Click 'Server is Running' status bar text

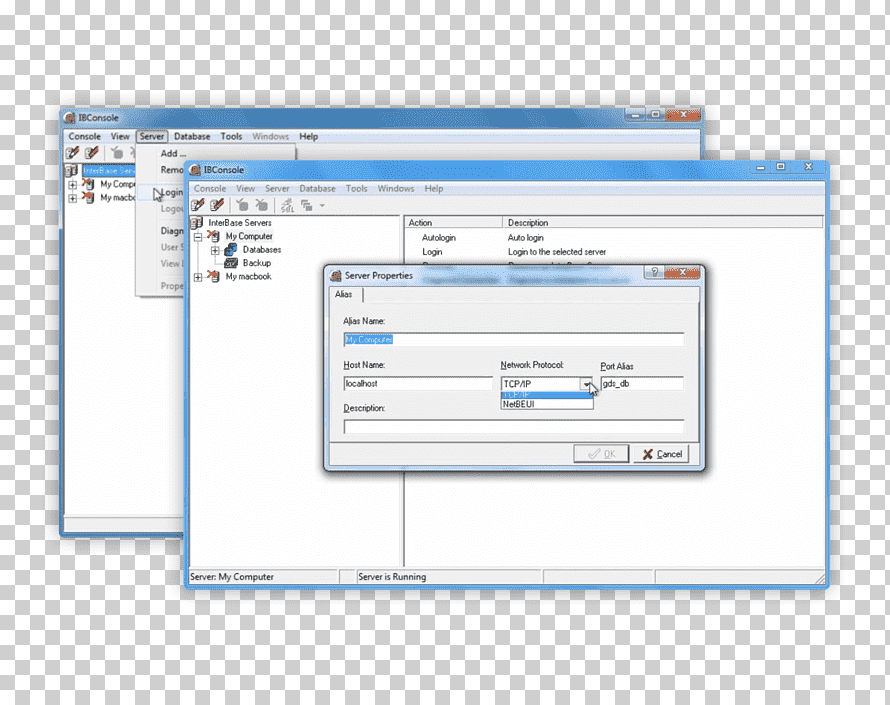tap(392, 577)
